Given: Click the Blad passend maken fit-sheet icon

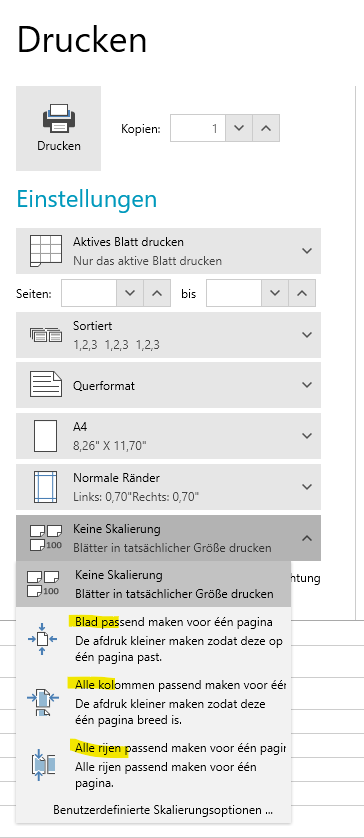Looking at the screenshot, I should tap(43, 638).
